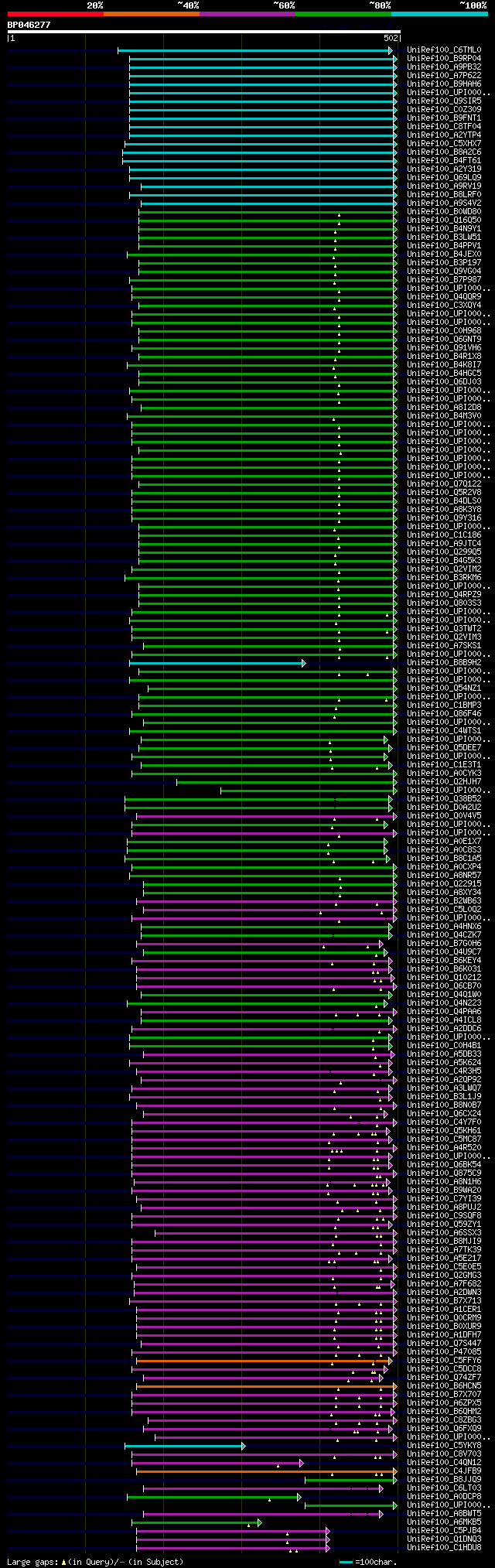Open hit UniRef100_Q54NZ1
This screenshot has width=495, height=1568.
pos(444,688)
